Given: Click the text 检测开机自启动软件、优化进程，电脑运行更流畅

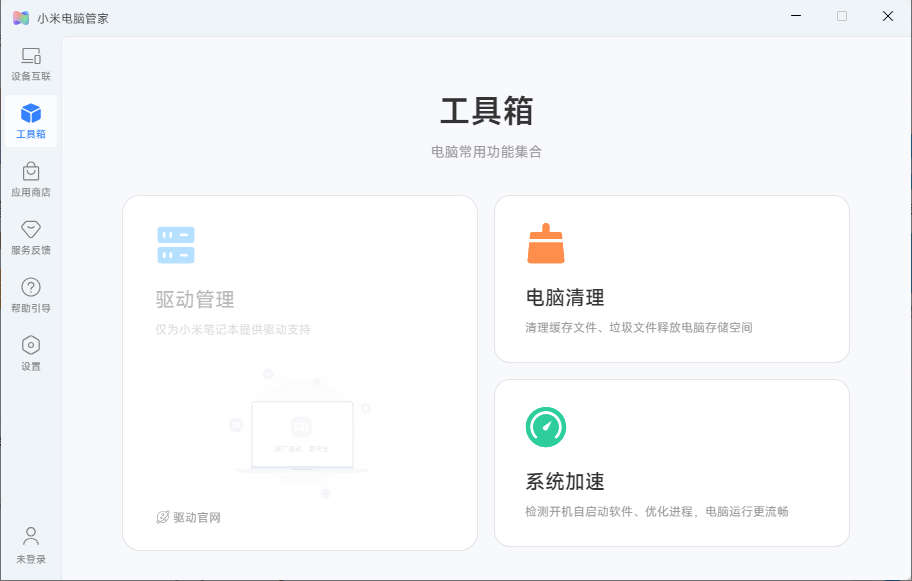Looking at the screenshot, I should (x=657, y=511).
